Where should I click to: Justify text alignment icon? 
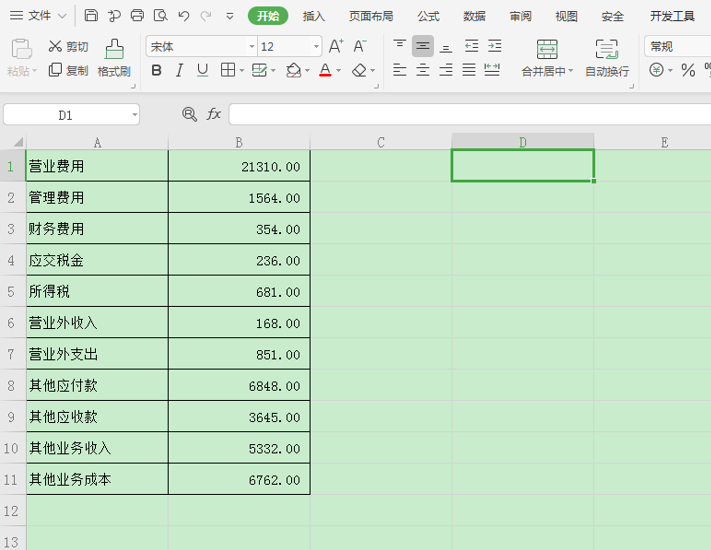click(469, 70)
